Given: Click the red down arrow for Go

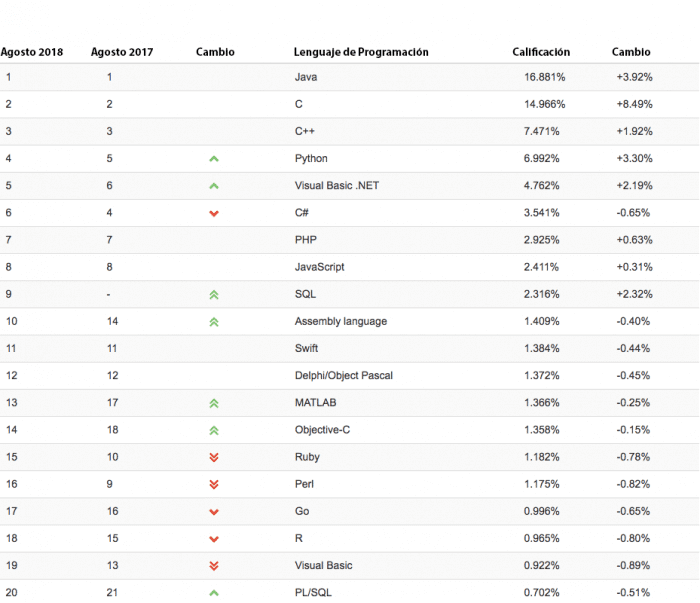Looking at the screenshot, I should 214,512.
